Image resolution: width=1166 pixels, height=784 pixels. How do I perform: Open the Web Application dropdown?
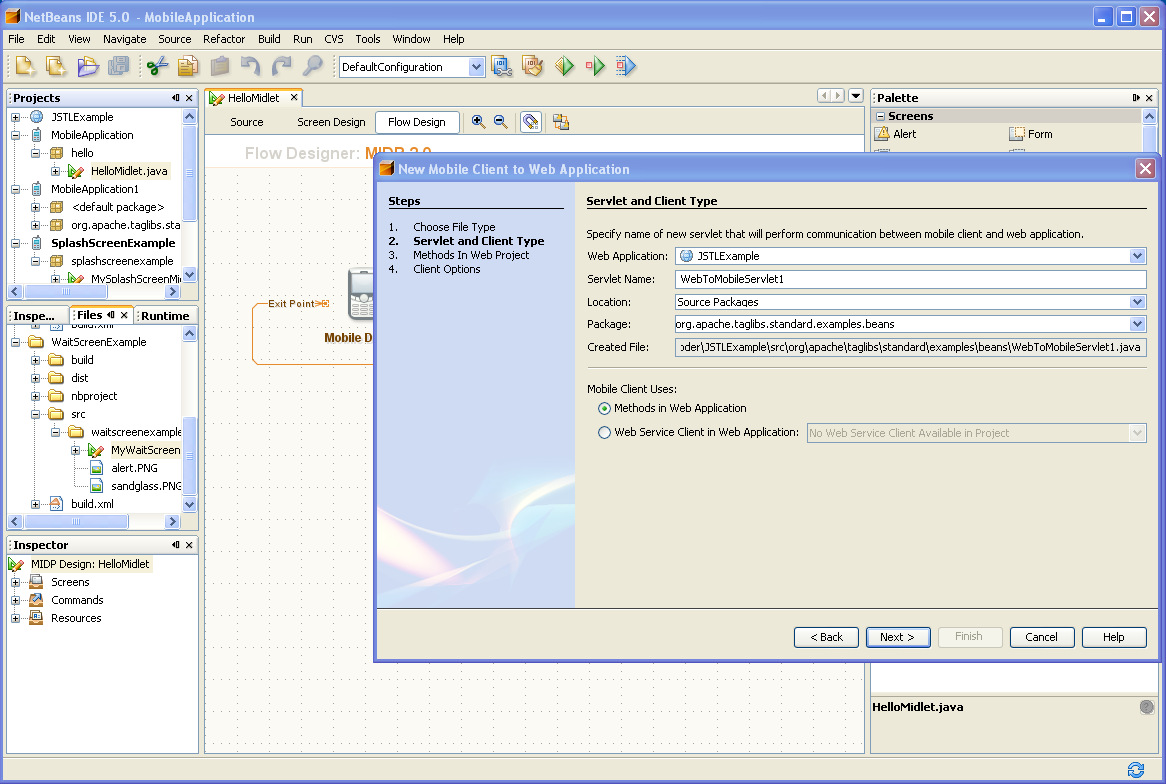[x=1137, y=256]
